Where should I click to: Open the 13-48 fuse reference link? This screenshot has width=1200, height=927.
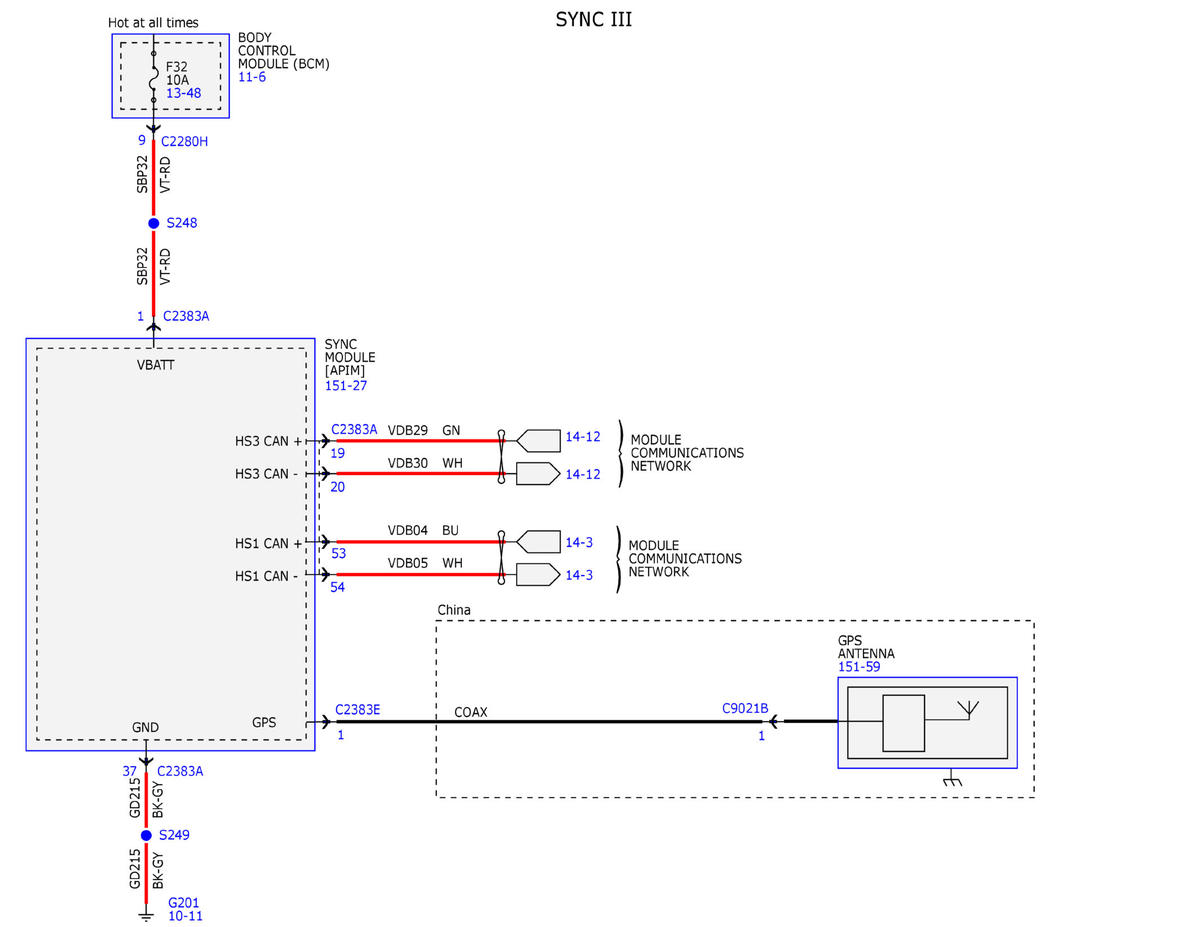click(183, 92)
